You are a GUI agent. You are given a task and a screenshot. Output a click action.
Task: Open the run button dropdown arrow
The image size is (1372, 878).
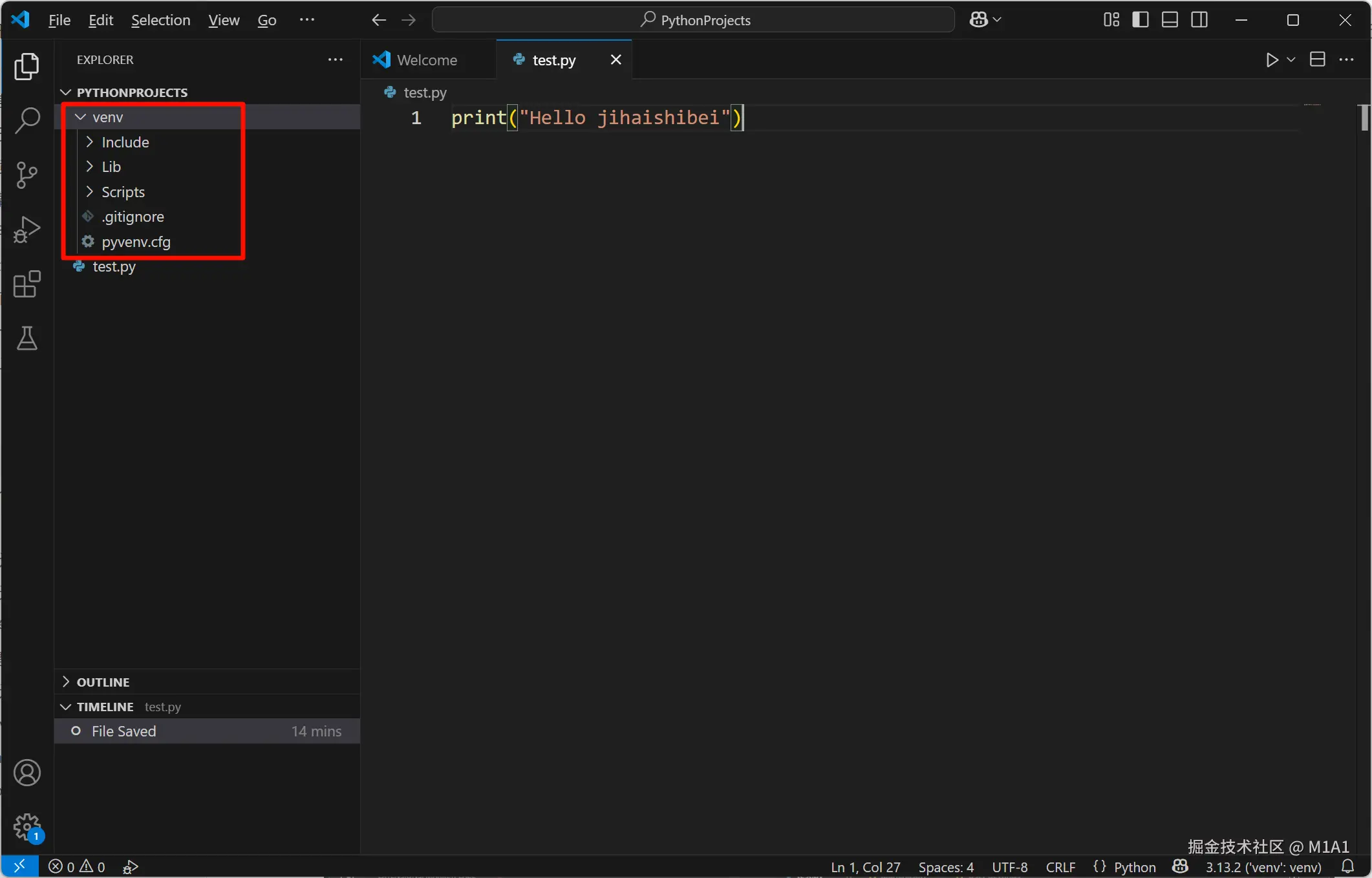pyautogui.click(x=1291, y=60)
